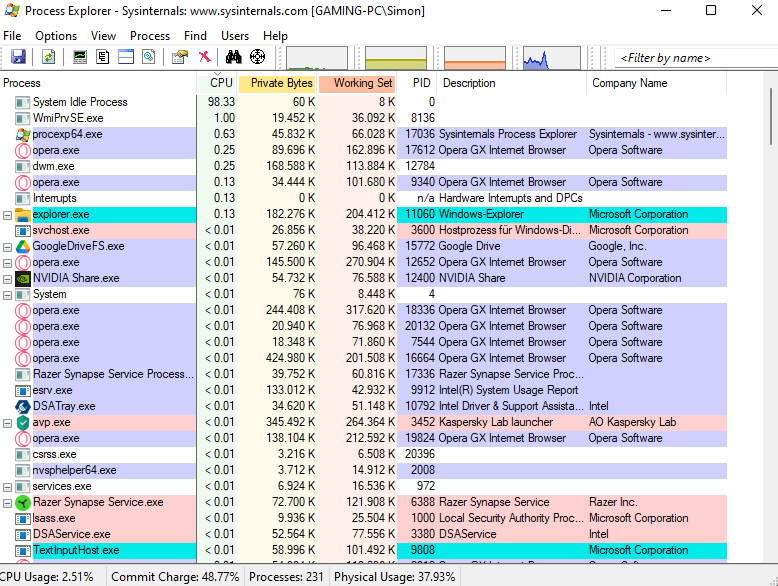Click the I/O activity mini graph

[551, 58]
